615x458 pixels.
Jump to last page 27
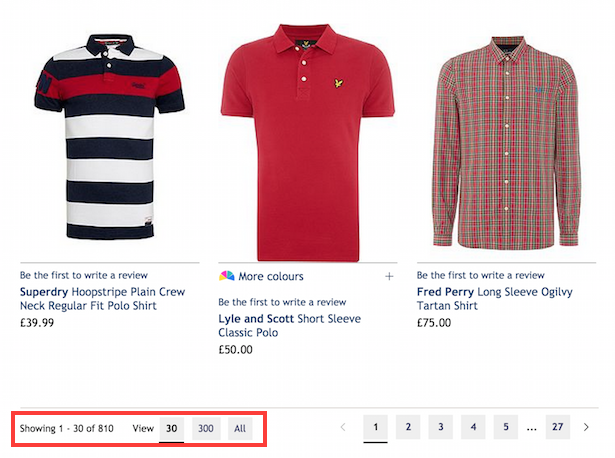(557, 428)
